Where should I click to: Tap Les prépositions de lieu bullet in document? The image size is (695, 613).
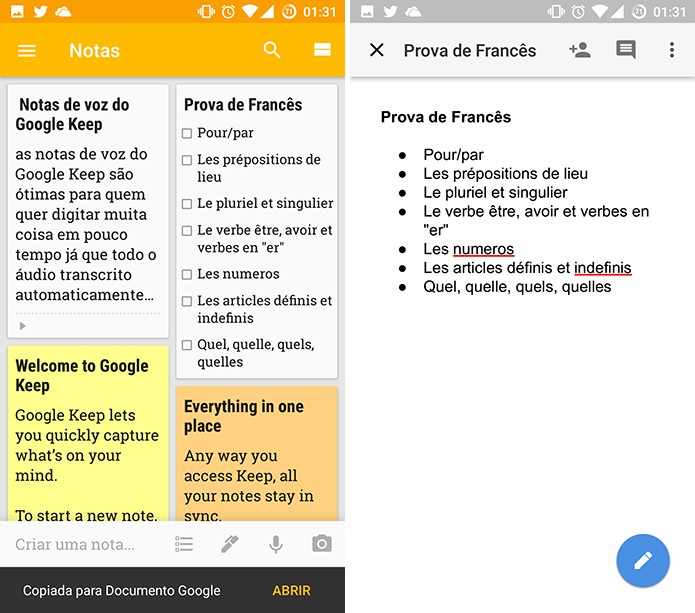point(505,173)
